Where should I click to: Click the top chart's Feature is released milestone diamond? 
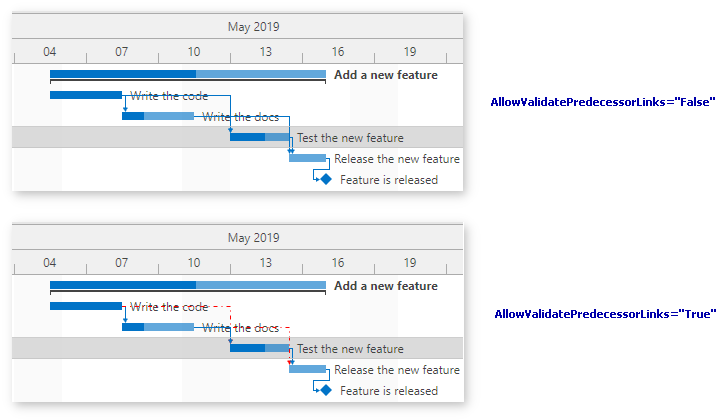pyautogui.click(x=326, y=179)
